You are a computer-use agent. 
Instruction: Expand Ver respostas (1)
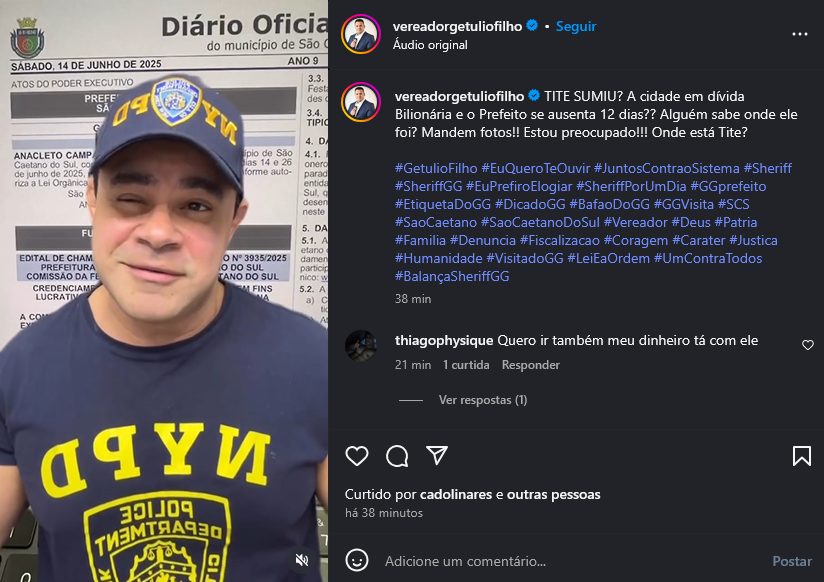(483, 400)
